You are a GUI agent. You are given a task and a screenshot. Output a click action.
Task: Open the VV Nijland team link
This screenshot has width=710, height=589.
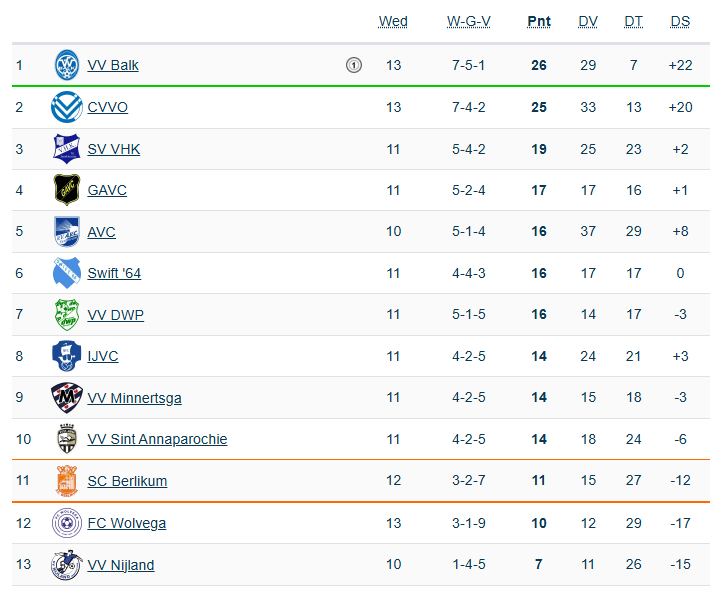(x=121, y=565)
